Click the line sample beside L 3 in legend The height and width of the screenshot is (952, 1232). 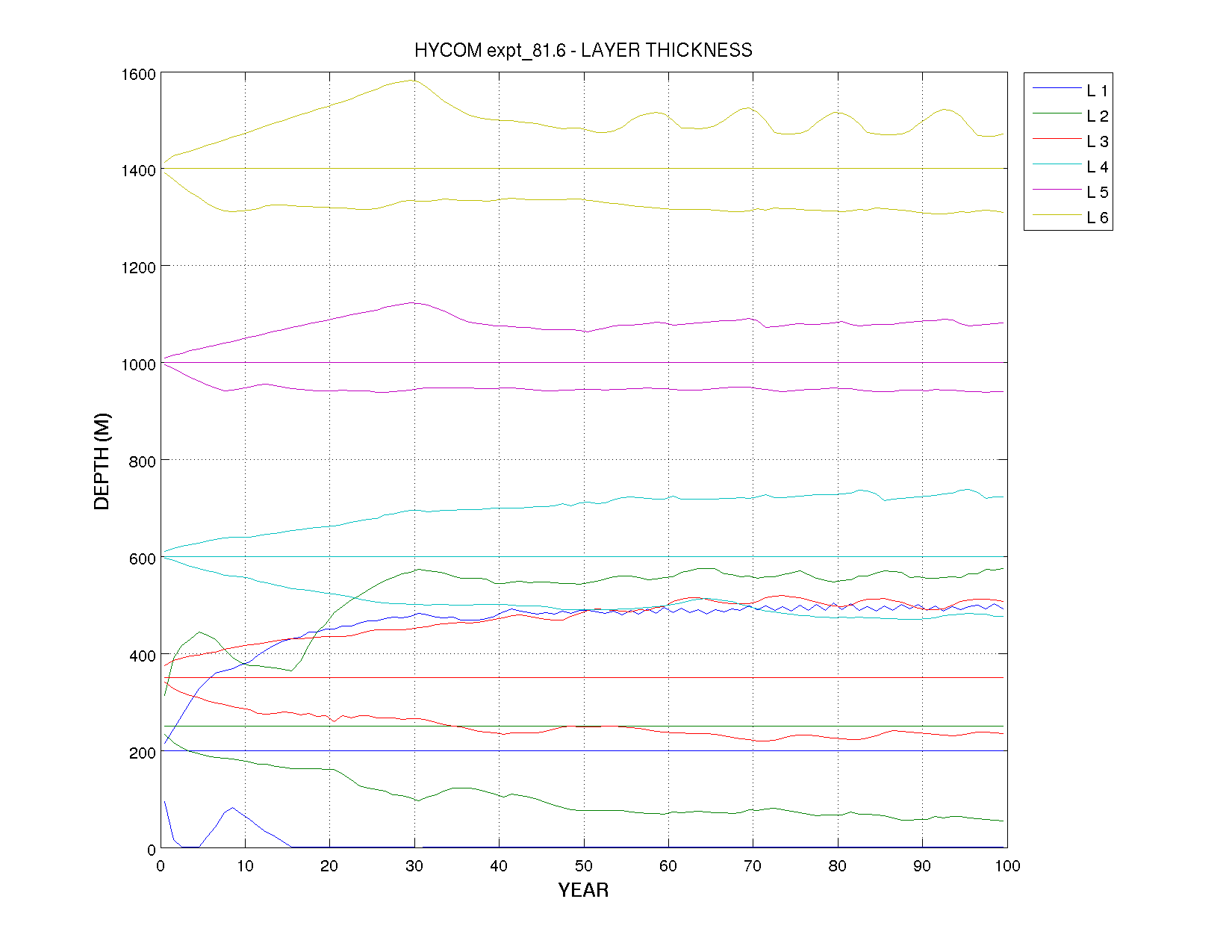click(x=1057, y=139)
